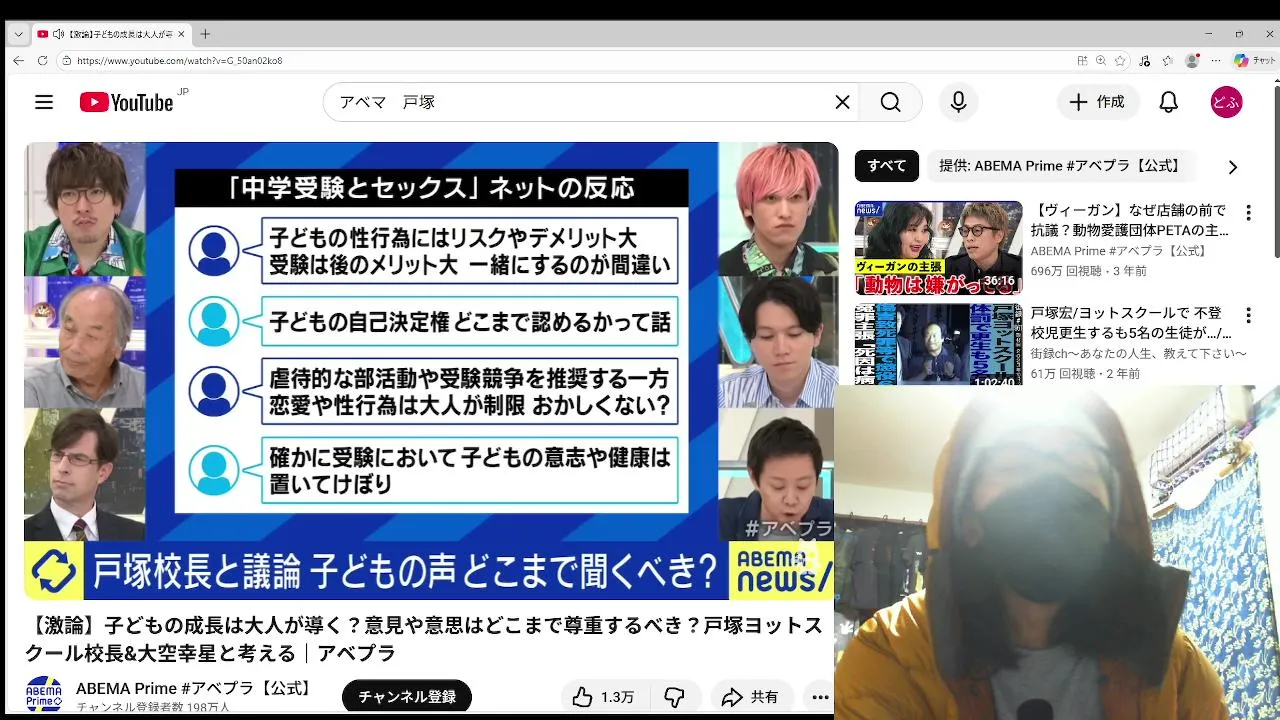Clear the search box with the X
The width and height of the screenshot is (1280, 720).
tap(842, 102)
